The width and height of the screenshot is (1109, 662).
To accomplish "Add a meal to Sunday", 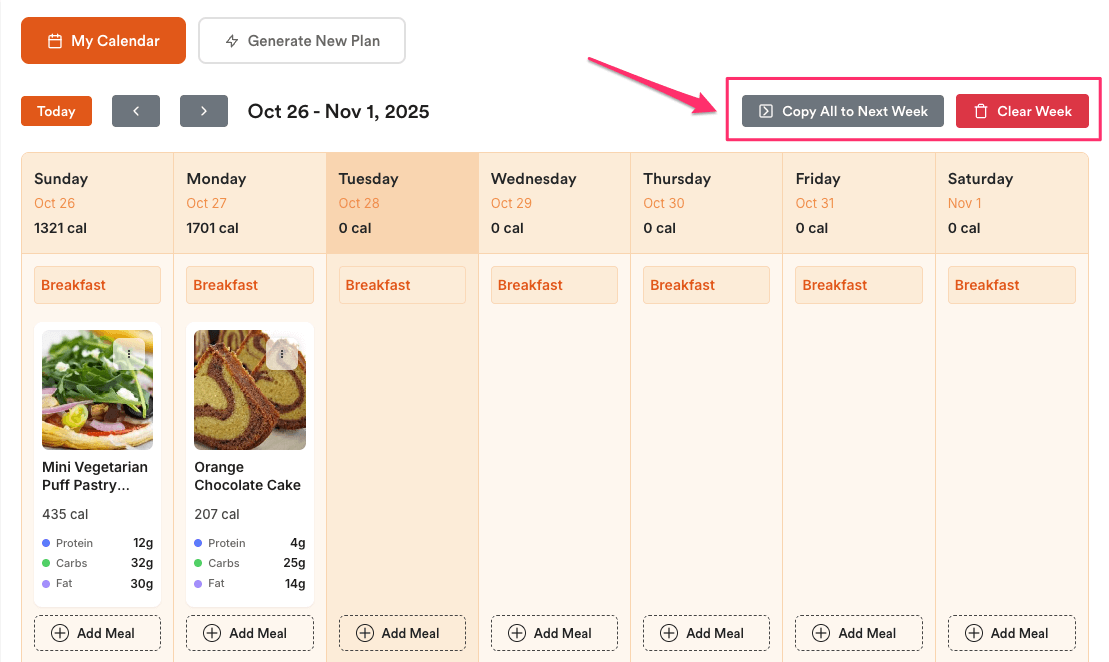I will [98, 633].
